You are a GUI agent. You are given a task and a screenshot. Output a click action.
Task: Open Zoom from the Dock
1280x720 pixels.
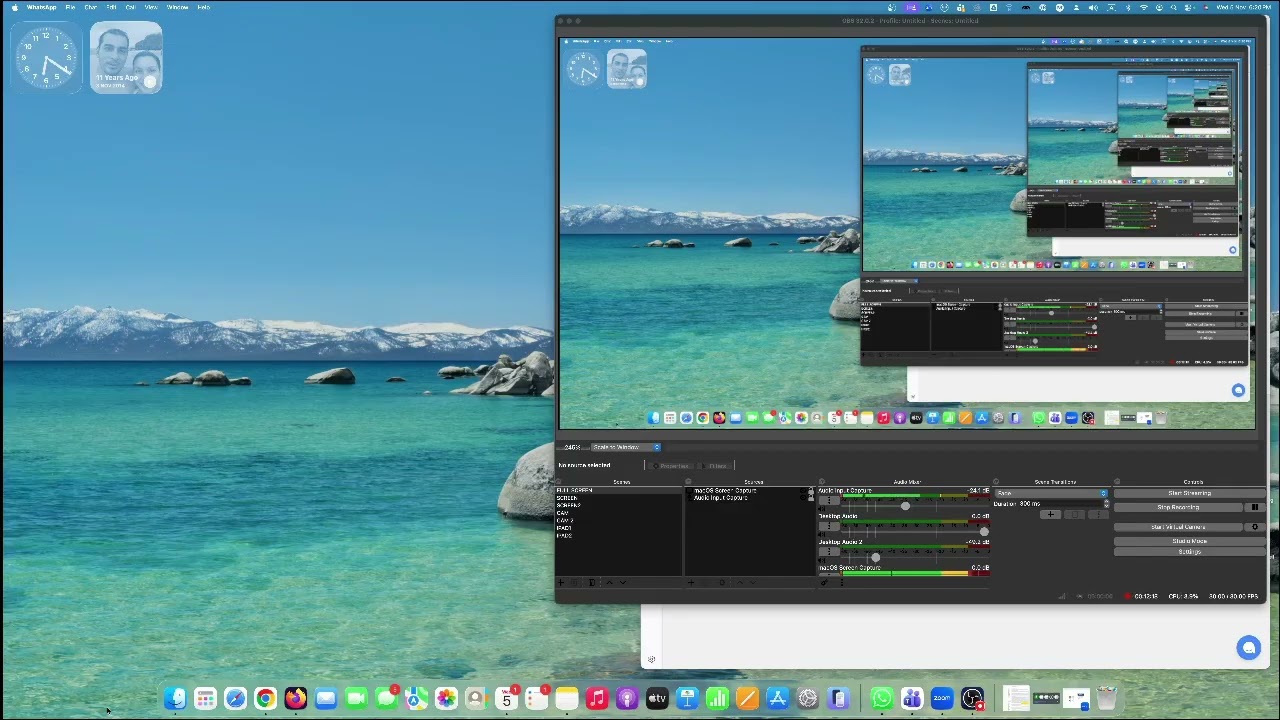click(x=942, y=698)
